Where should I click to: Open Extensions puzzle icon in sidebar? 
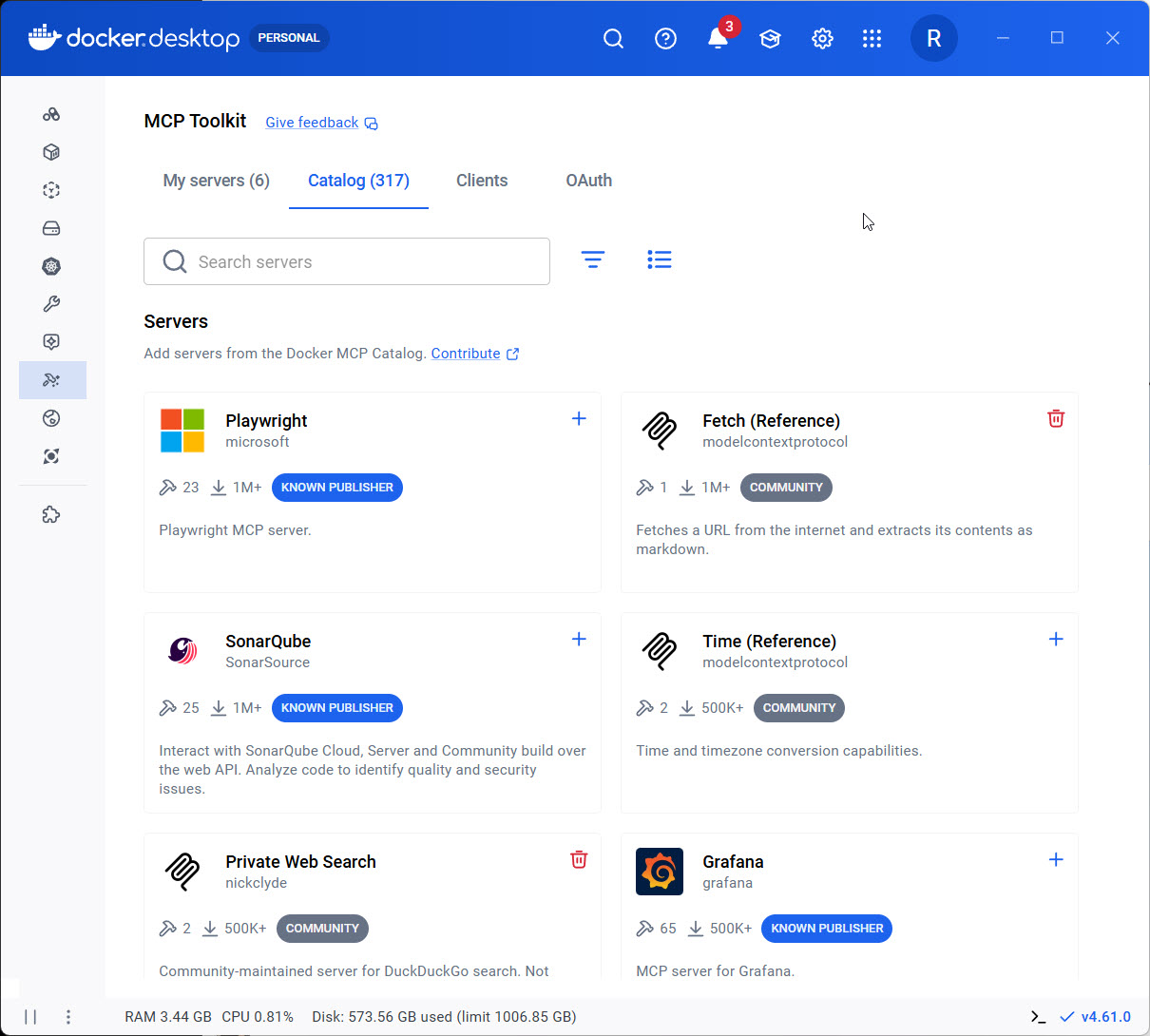click(x=51, y=514)
